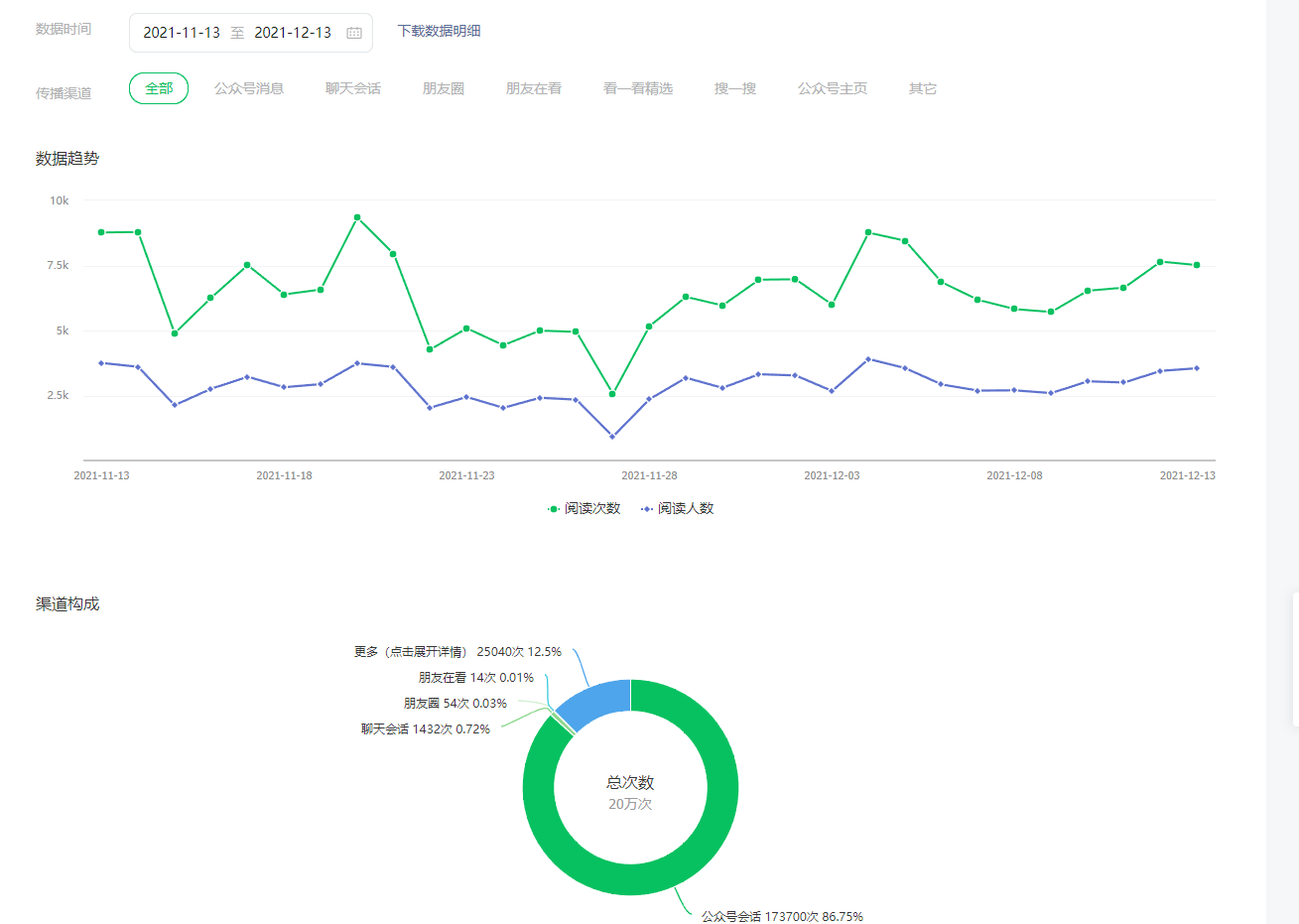This screenshot has height=924, width=1299.
Task: Click 下载数据明细 download link
Action: (x=439, y=31)
